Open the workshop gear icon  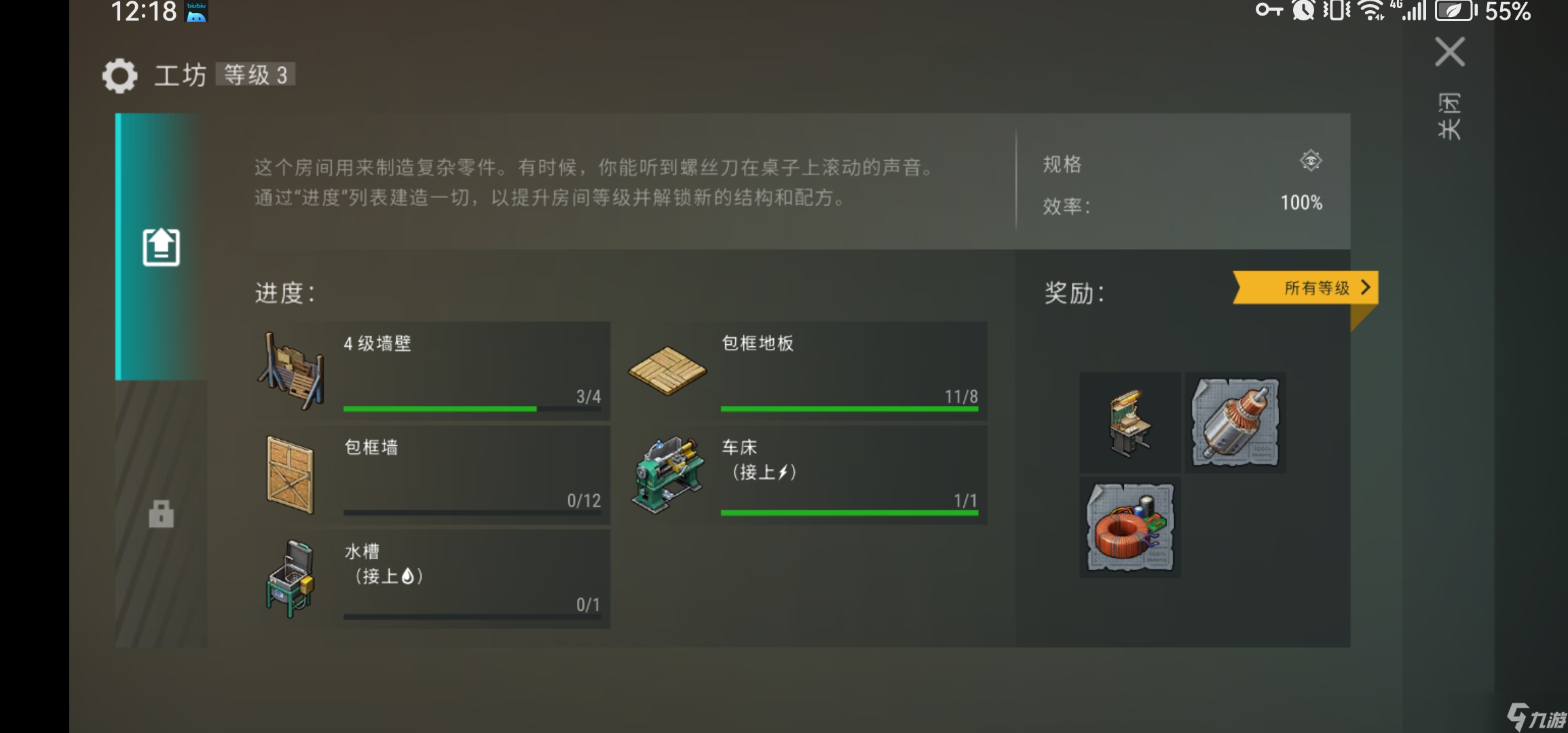pos(119,75)
